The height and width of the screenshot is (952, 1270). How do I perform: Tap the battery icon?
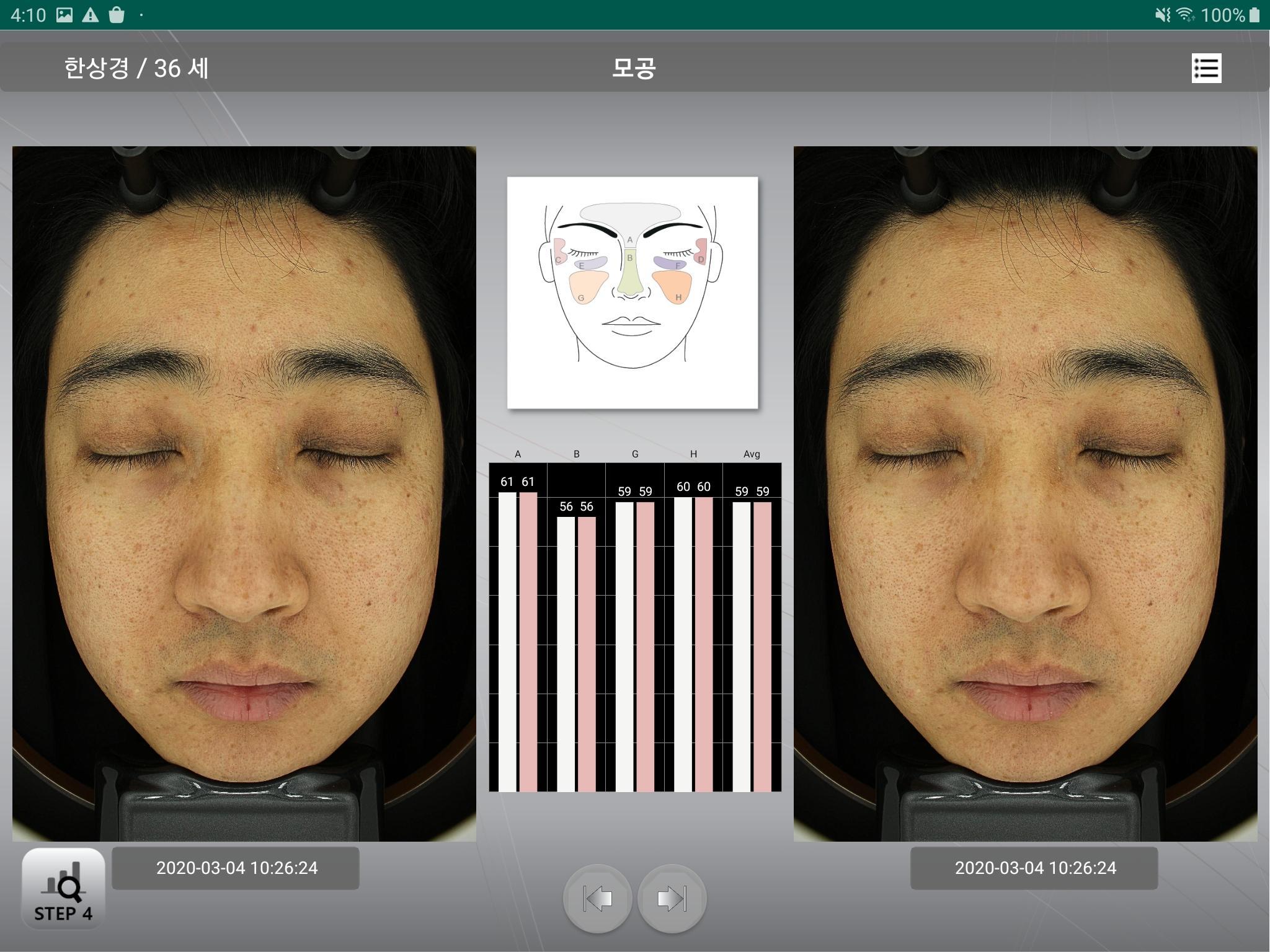click(x=1254, y=15)
